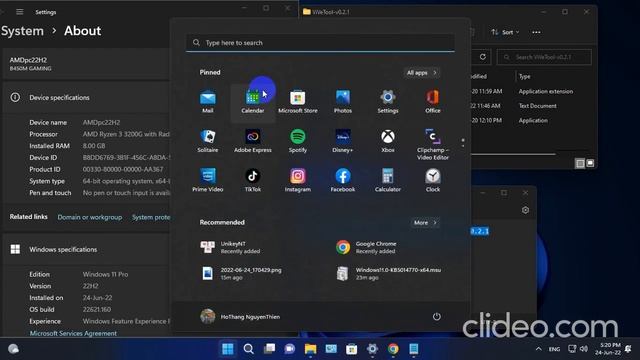
Task: Open the System protection link
Action: click(151, 217)
